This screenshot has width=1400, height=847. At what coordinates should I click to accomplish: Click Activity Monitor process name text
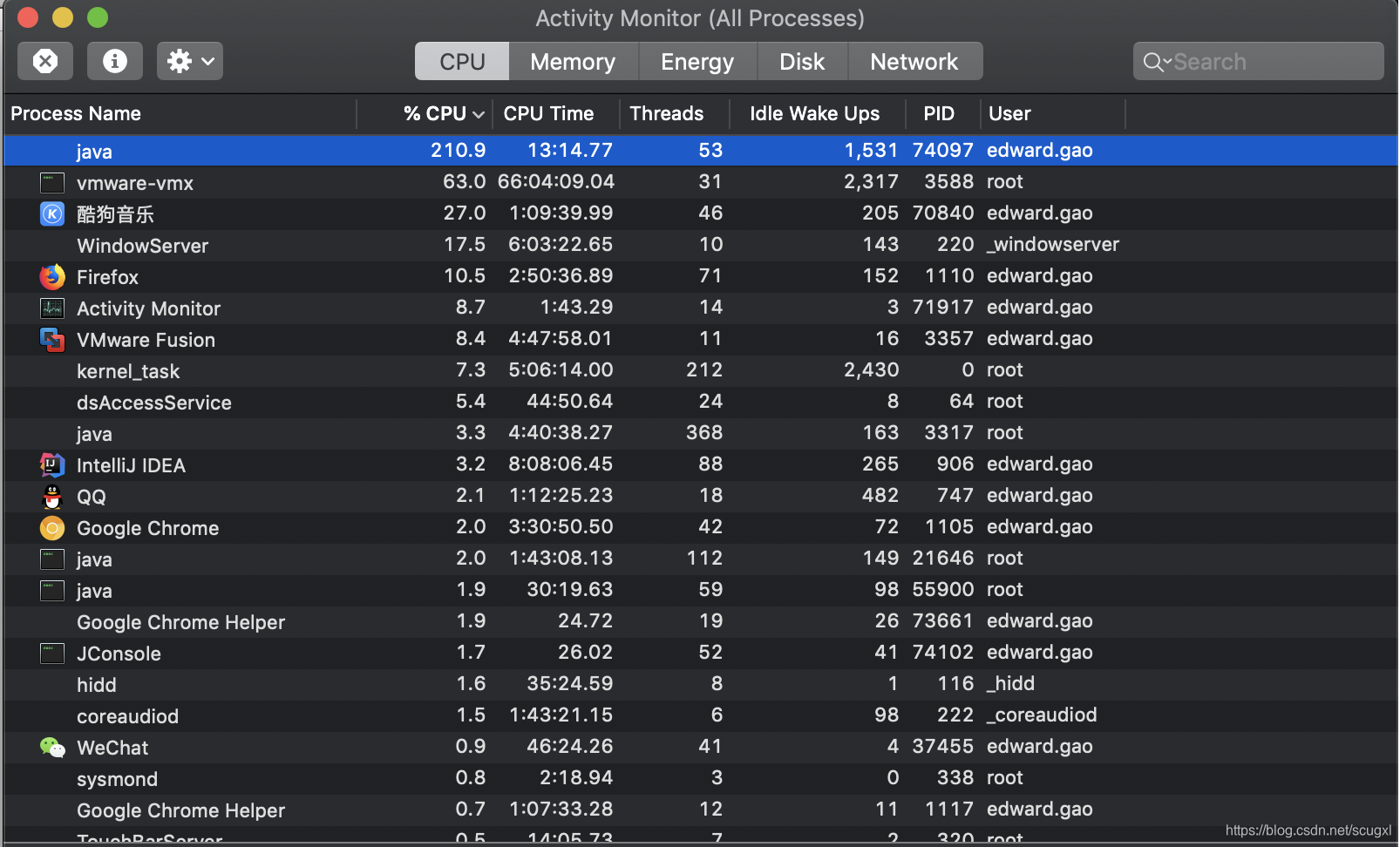pos(148,308)
